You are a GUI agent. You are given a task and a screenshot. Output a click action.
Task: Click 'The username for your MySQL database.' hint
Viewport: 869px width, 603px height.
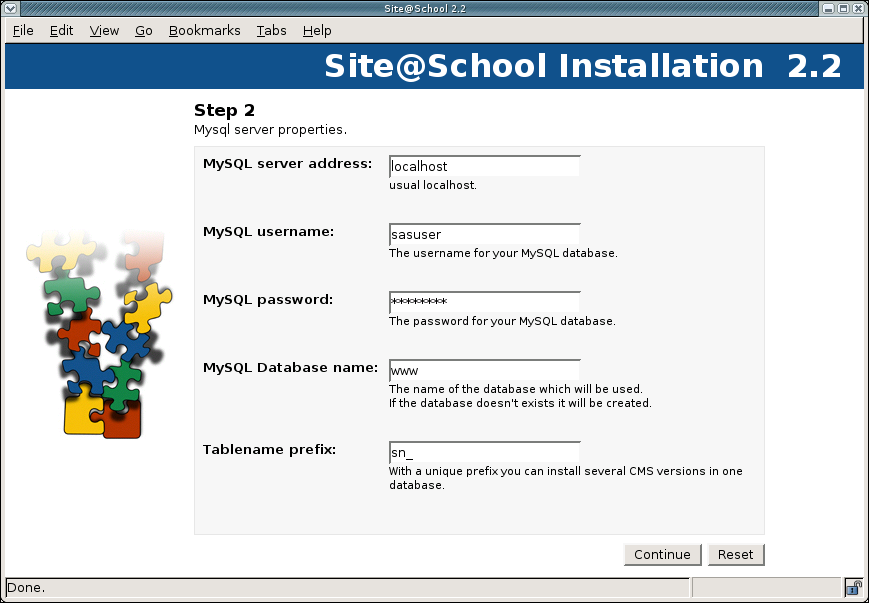point(503,253)
